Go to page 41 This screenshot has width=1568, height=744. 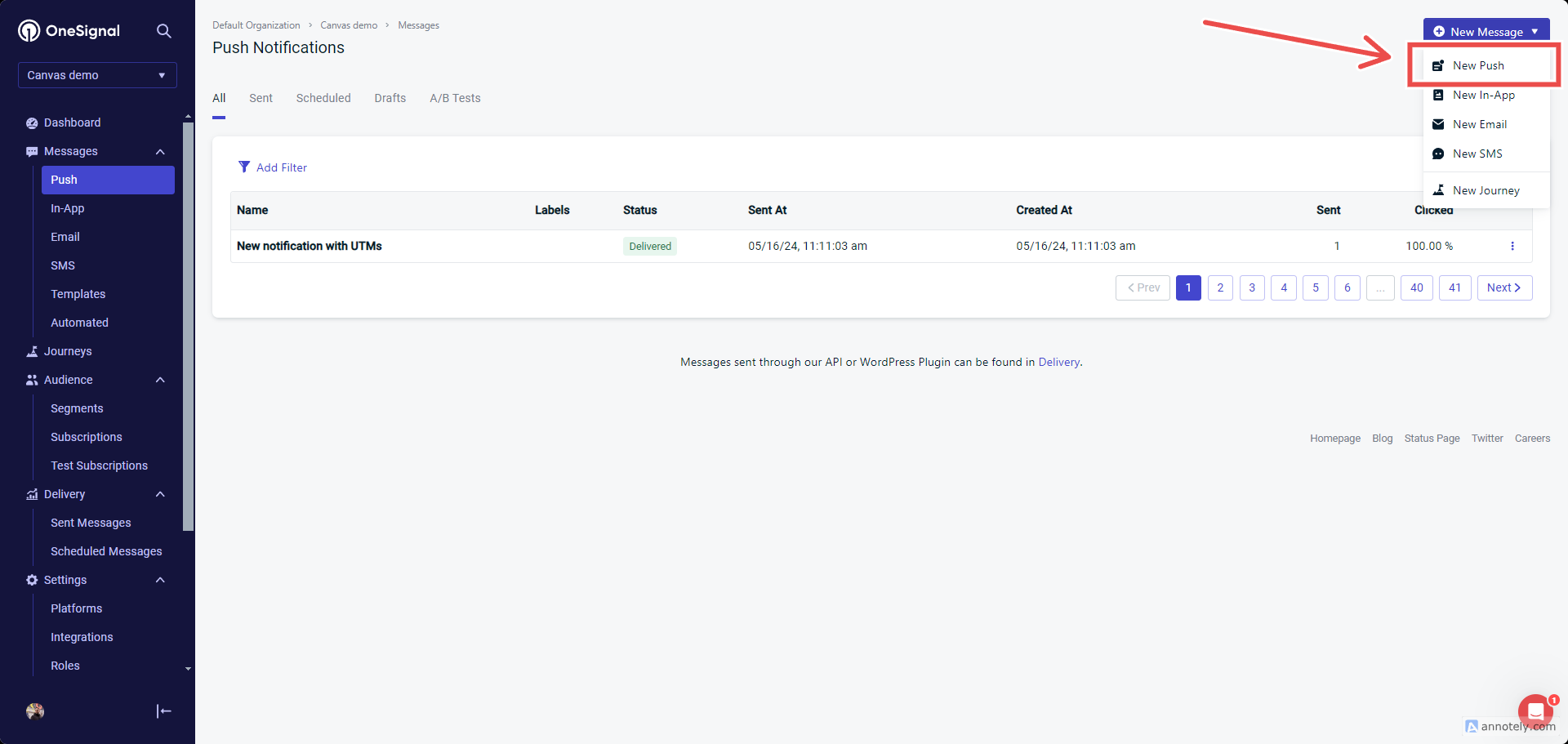[x=1455, y=287]
